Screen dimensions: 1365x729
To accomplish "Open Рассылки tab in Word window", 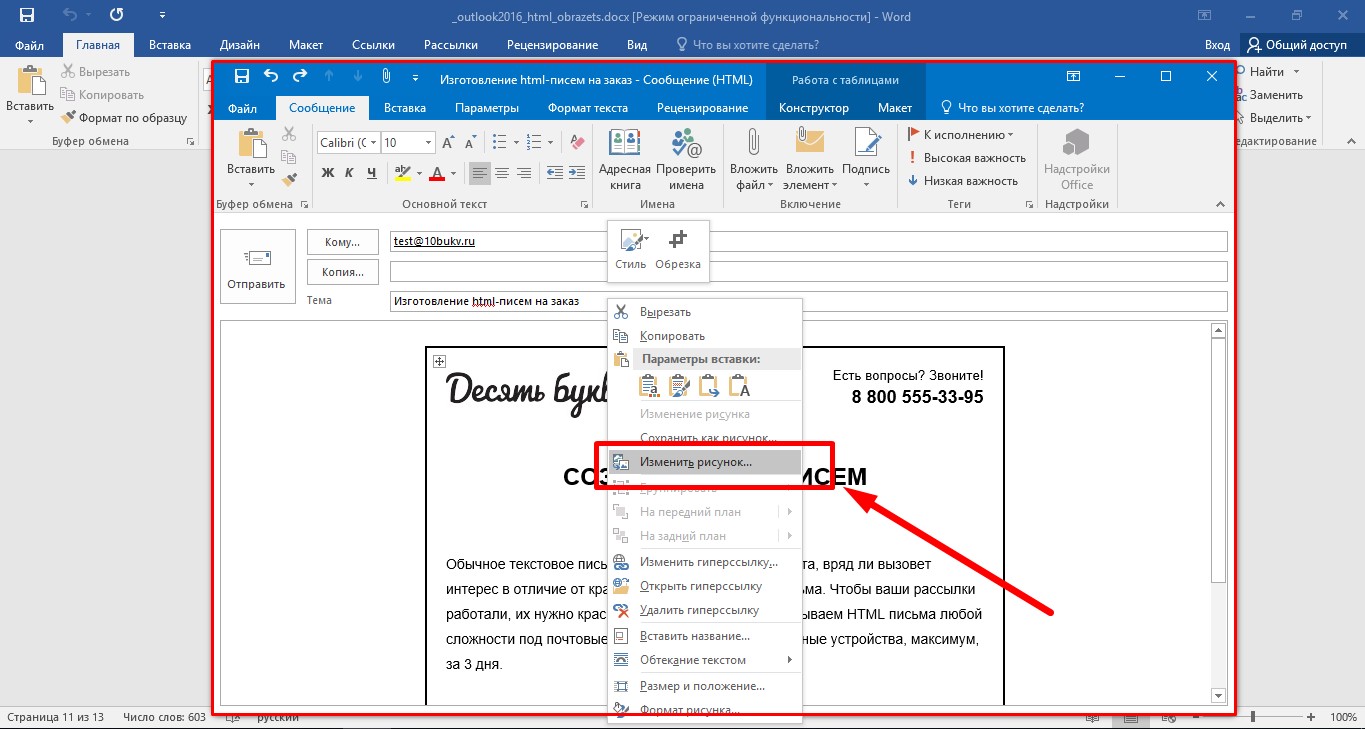I will [450, 45].
